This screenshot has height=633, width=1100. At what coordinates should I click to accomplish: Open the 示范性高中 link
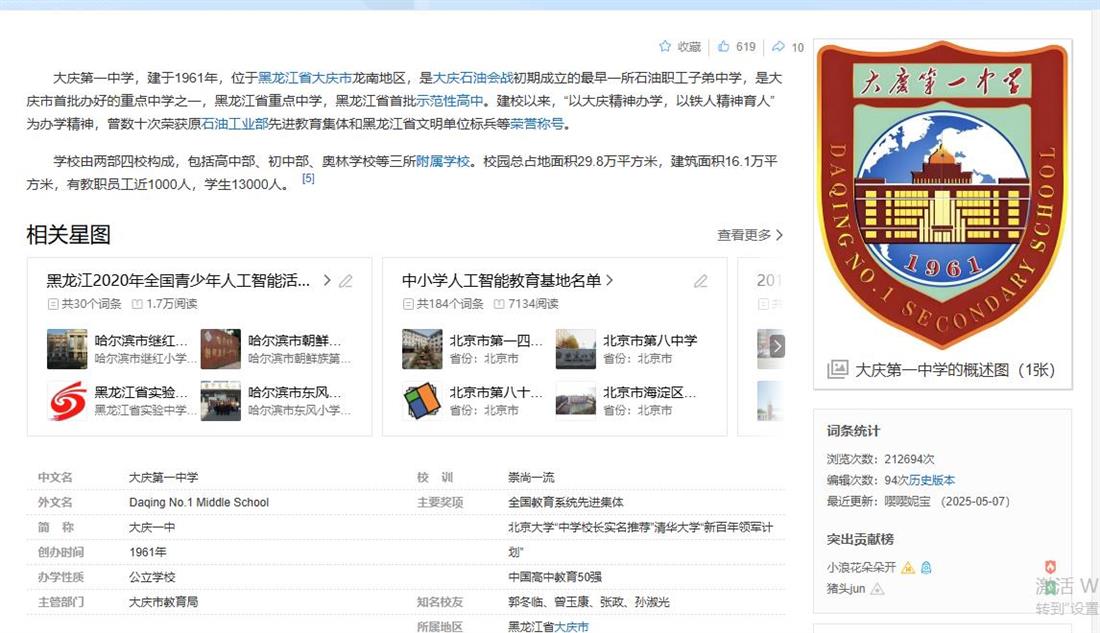click(450, 100)
